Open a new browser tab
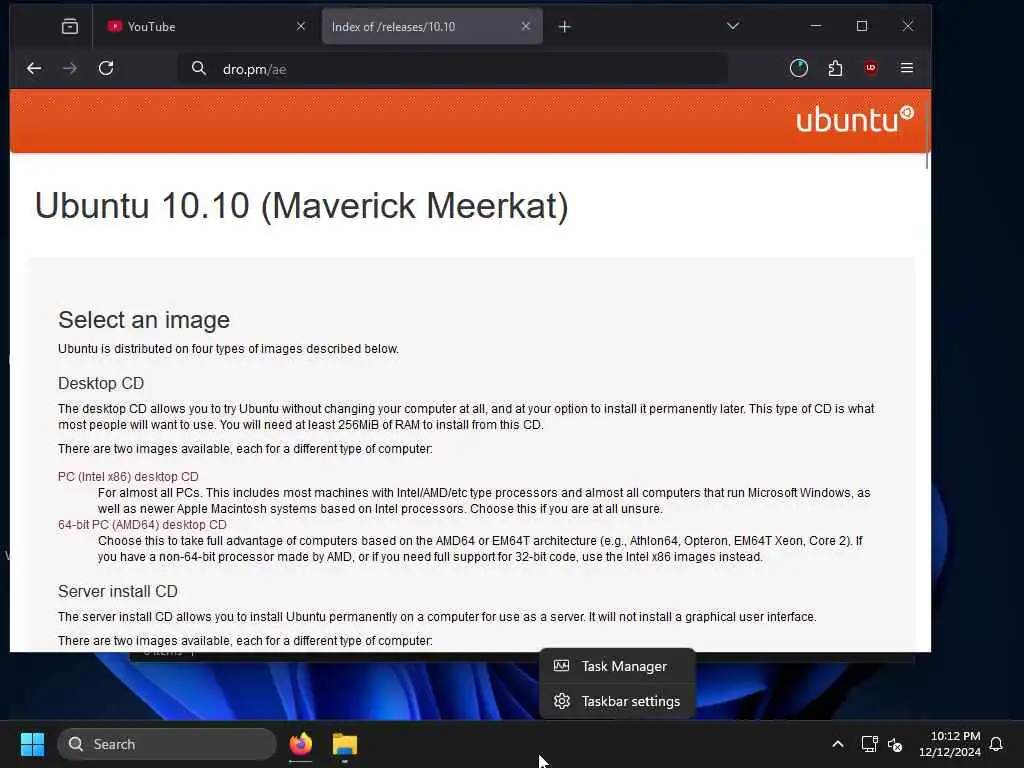 point(565,27)
